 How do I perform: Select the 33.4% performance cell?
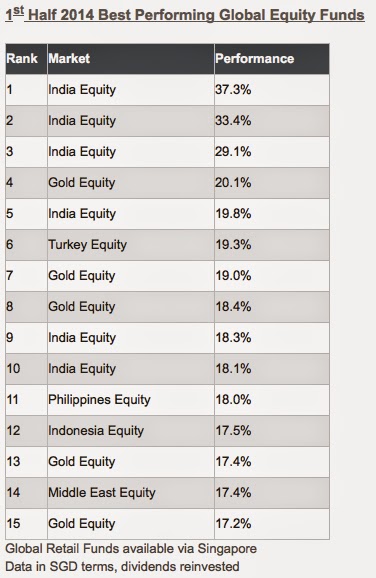pyautogui.click(x=272, y=121)
